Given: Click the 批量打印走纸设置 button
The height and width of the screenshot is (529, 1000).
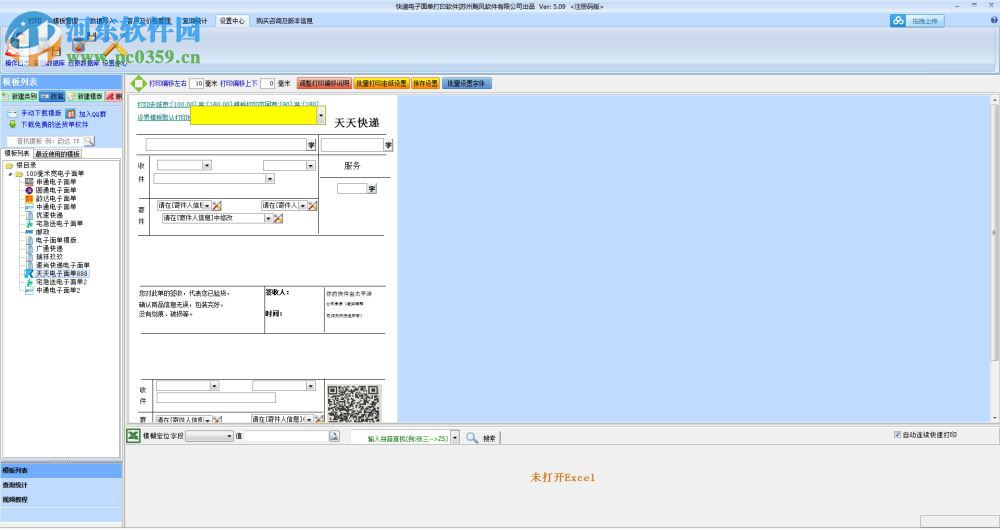Looking at the screenshot, I should click(381, 84).
